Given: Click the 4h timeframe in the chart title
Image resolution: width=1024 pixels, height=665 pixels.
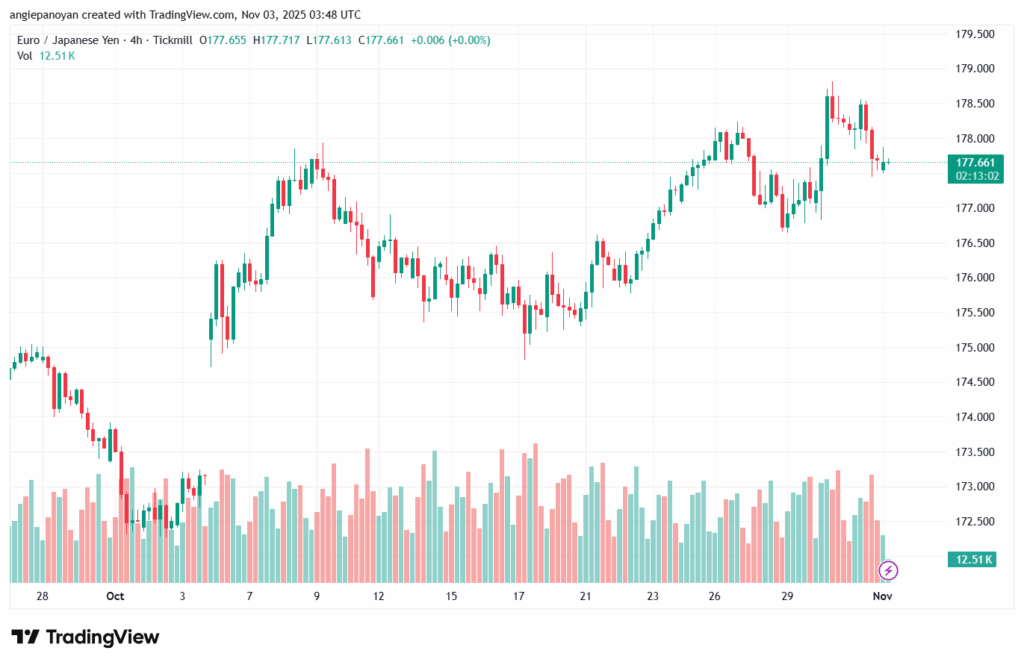Looking at the screenshot, I should pos(146,41).
